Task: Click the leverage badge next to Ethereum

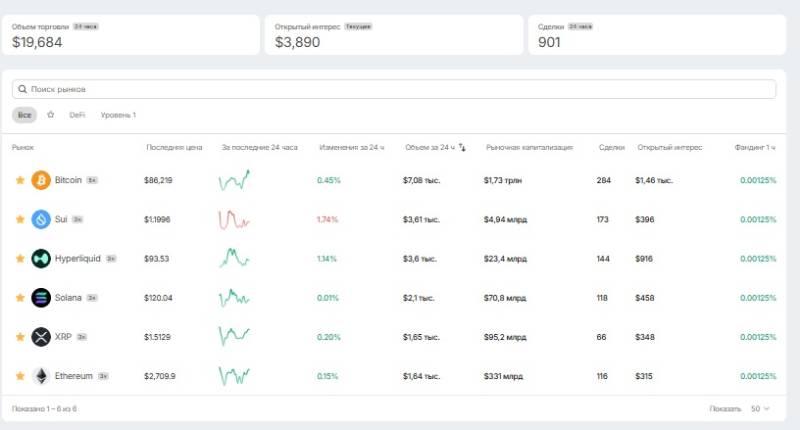Action: pos(103,376)
